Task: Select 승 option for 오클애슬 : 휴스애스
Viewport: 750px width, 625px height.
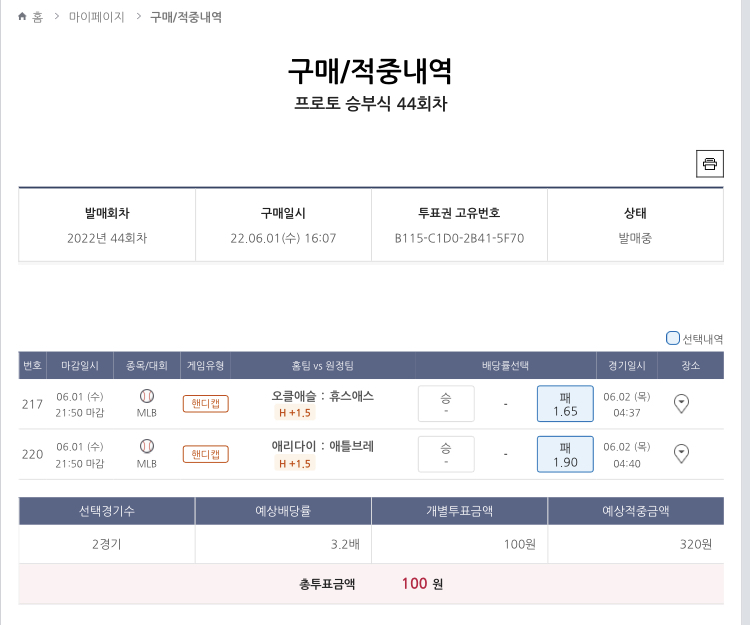Action: click(x=446, y=404)
